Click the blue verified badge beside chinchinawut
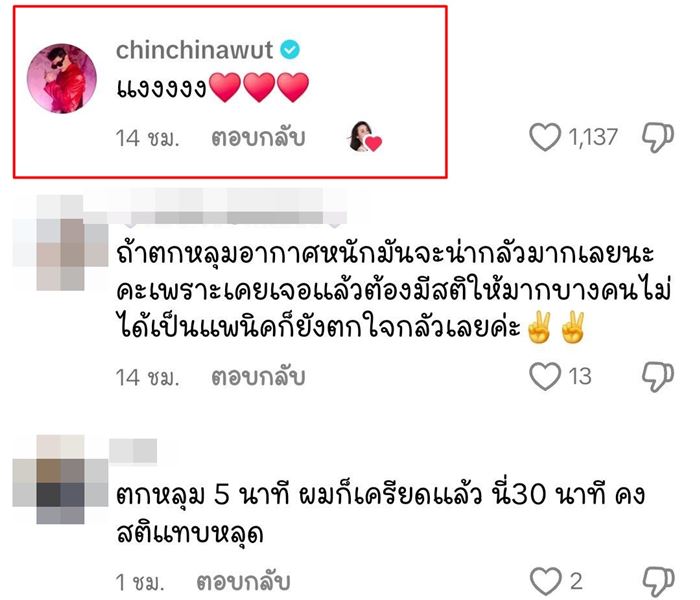Screen dimensions: 700x600 click(290, 49)
